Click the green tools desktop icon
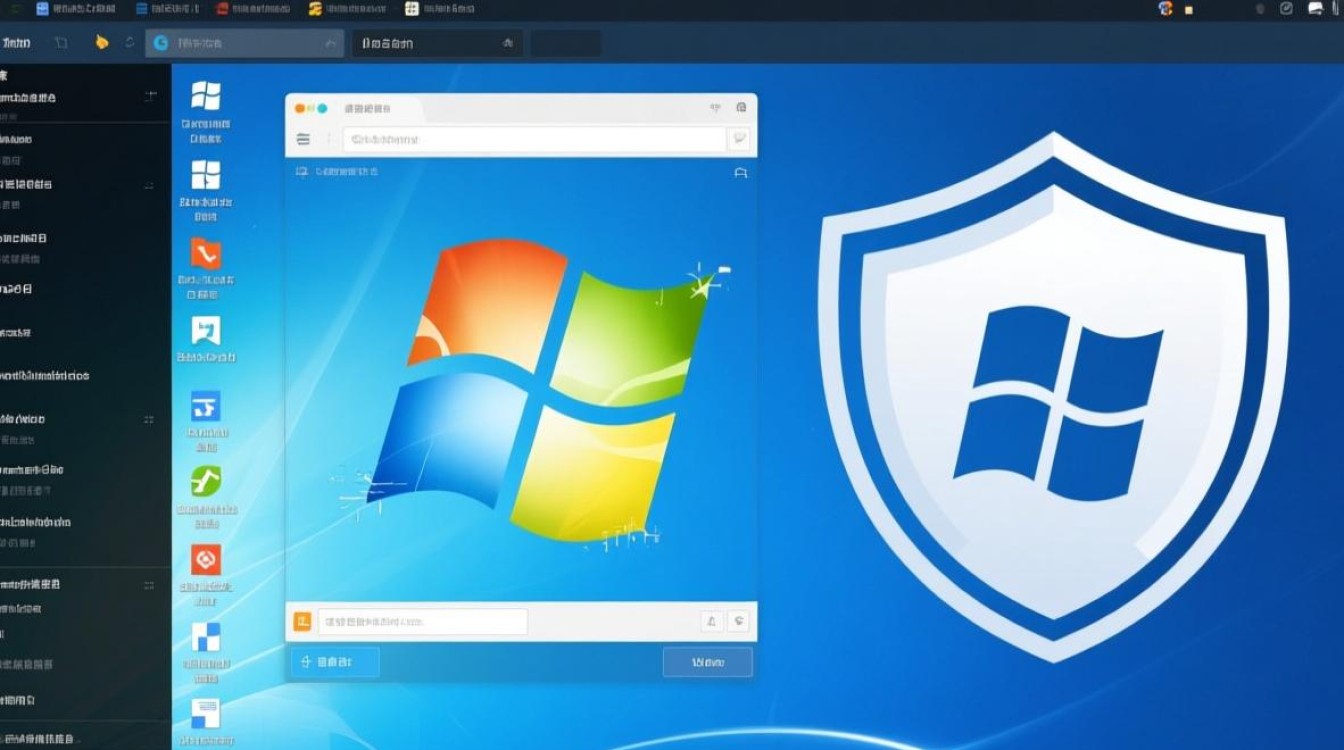This screenshot has height=750, width=1344. (206, 483)
